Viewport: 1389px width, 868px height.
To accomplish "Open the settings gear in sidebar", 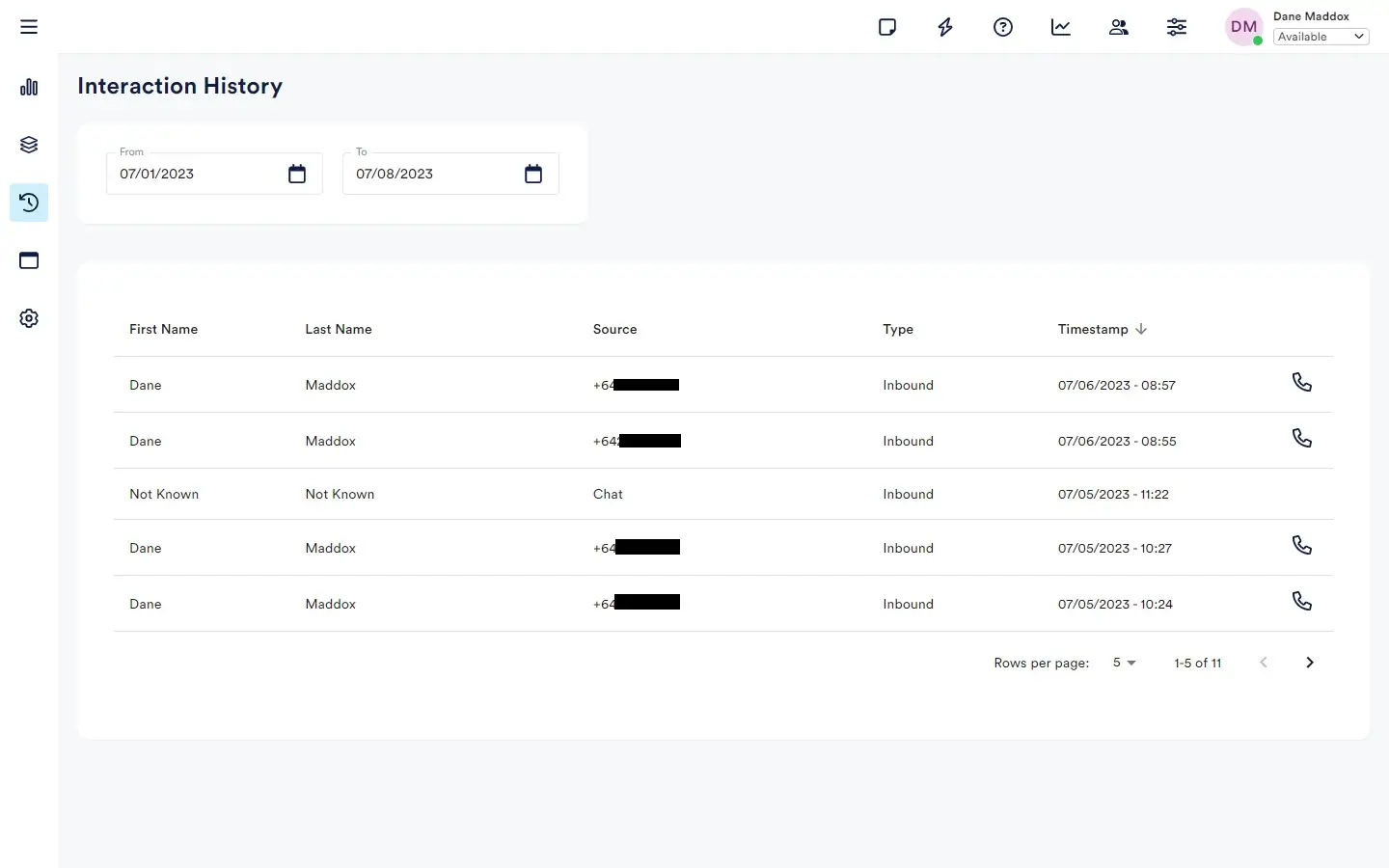I will 29,318.
